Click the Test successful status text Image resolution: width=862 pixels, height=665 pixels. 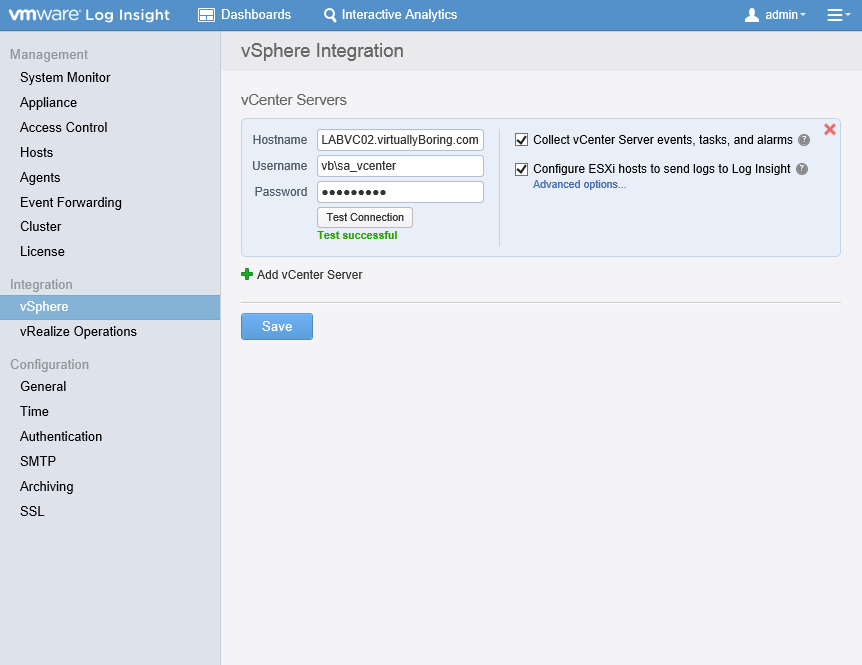pyautogui.click(x=357, y=235)
